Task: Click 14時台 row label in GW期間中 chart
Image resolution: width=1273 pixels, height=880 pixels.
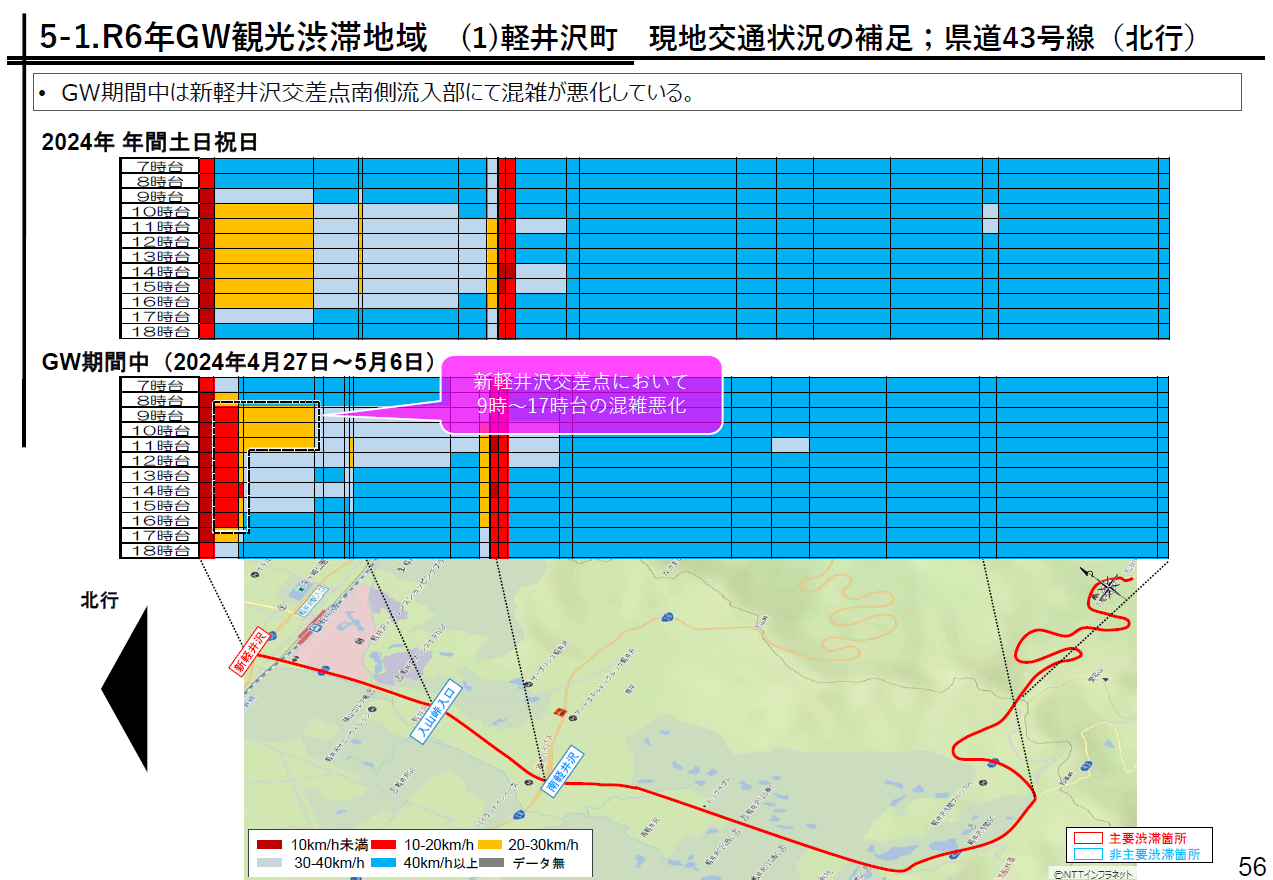Action: point(160,490)
